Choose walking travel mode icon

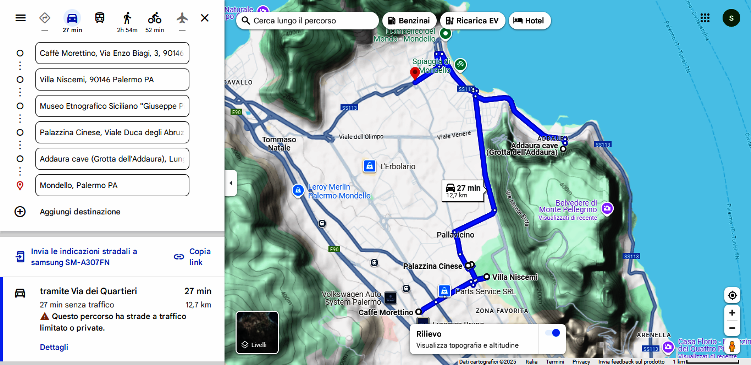[x=127, y=18]
